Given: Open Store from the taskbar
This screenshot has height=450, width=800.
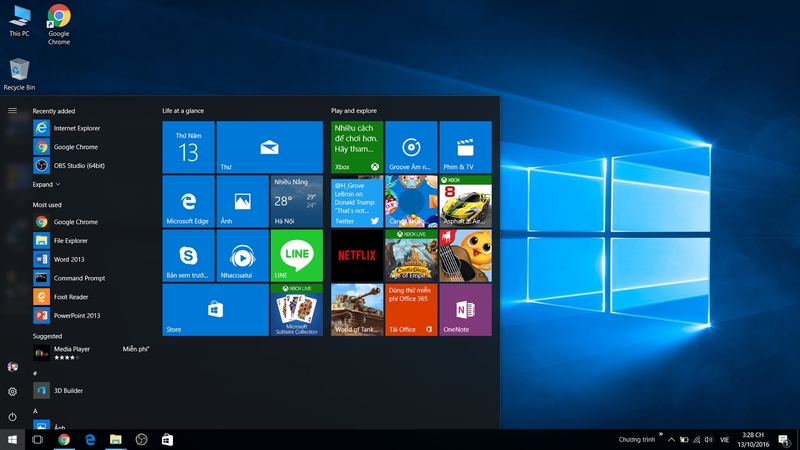Looking at the screenshot, I should (x=167, y=439).
